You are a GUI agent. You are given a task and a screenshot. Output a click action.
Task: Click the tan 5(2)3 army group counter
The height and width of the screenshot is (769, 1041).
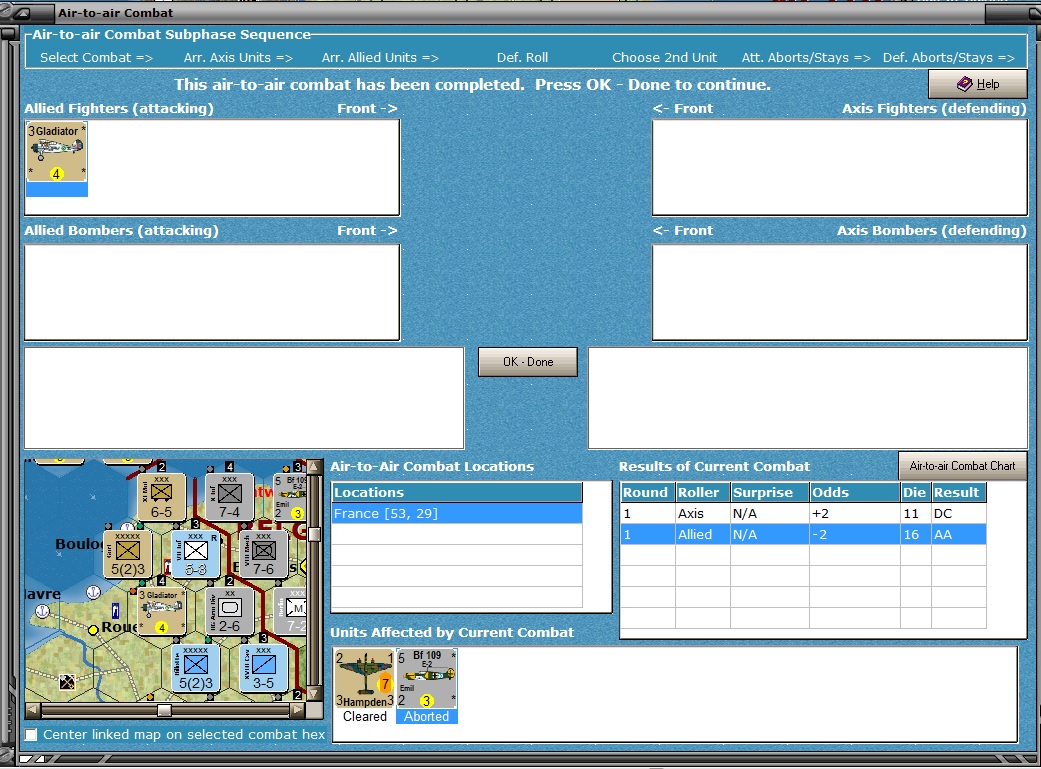(x=127, y=554)
